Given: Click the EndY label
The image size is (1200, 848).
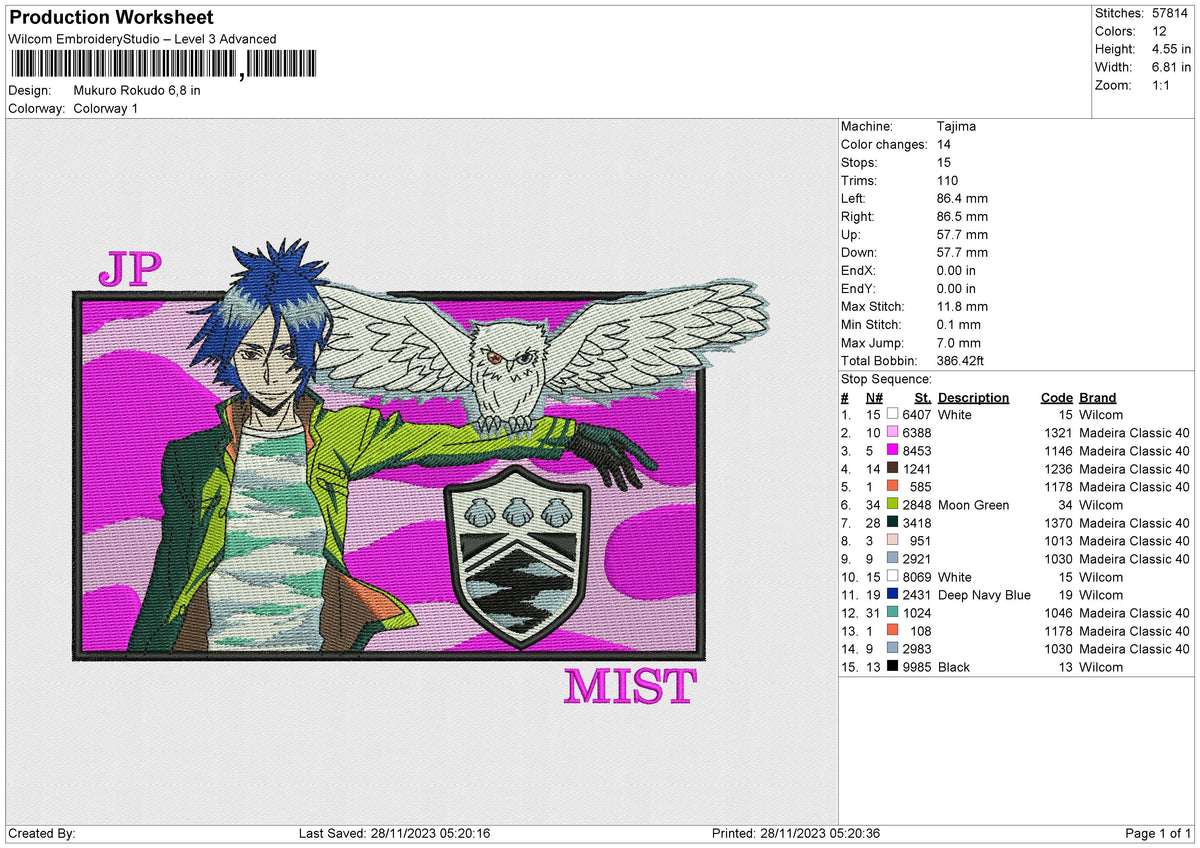Looking at the screenshot, I should [858, 289].
